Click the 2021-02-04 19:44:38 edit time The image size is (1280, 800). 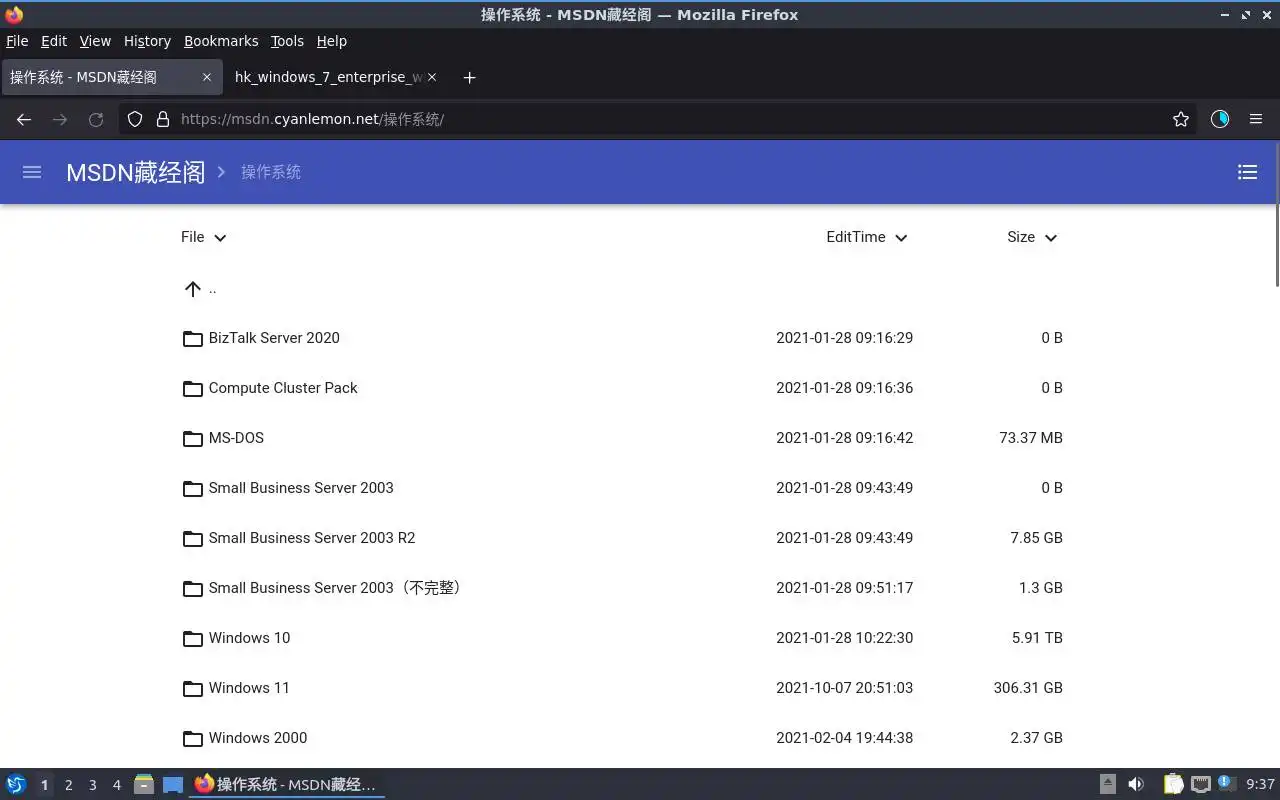[x=844, y=738]
